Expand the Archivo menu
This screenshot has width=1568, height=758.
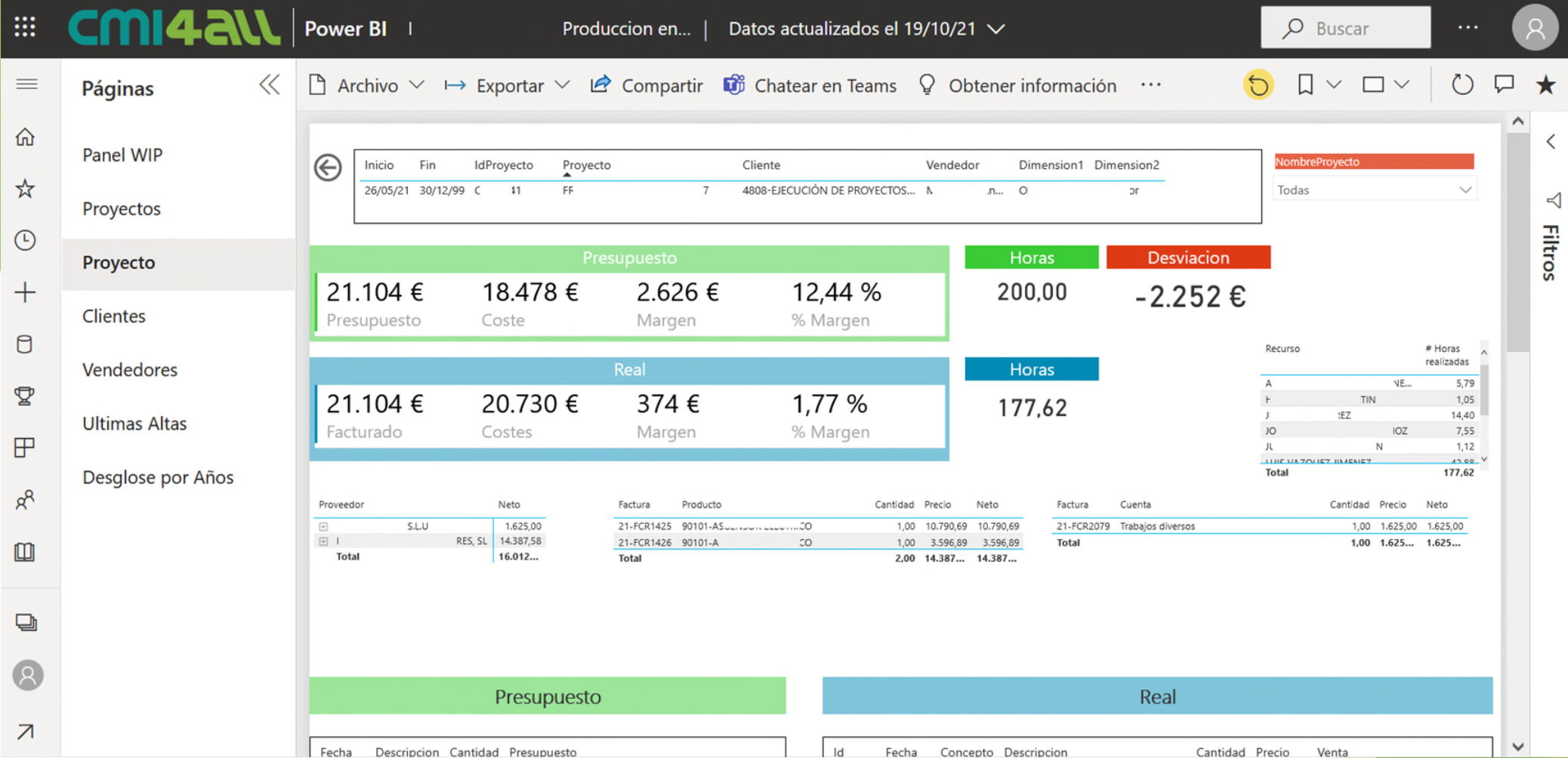click(x=366, y=86)
